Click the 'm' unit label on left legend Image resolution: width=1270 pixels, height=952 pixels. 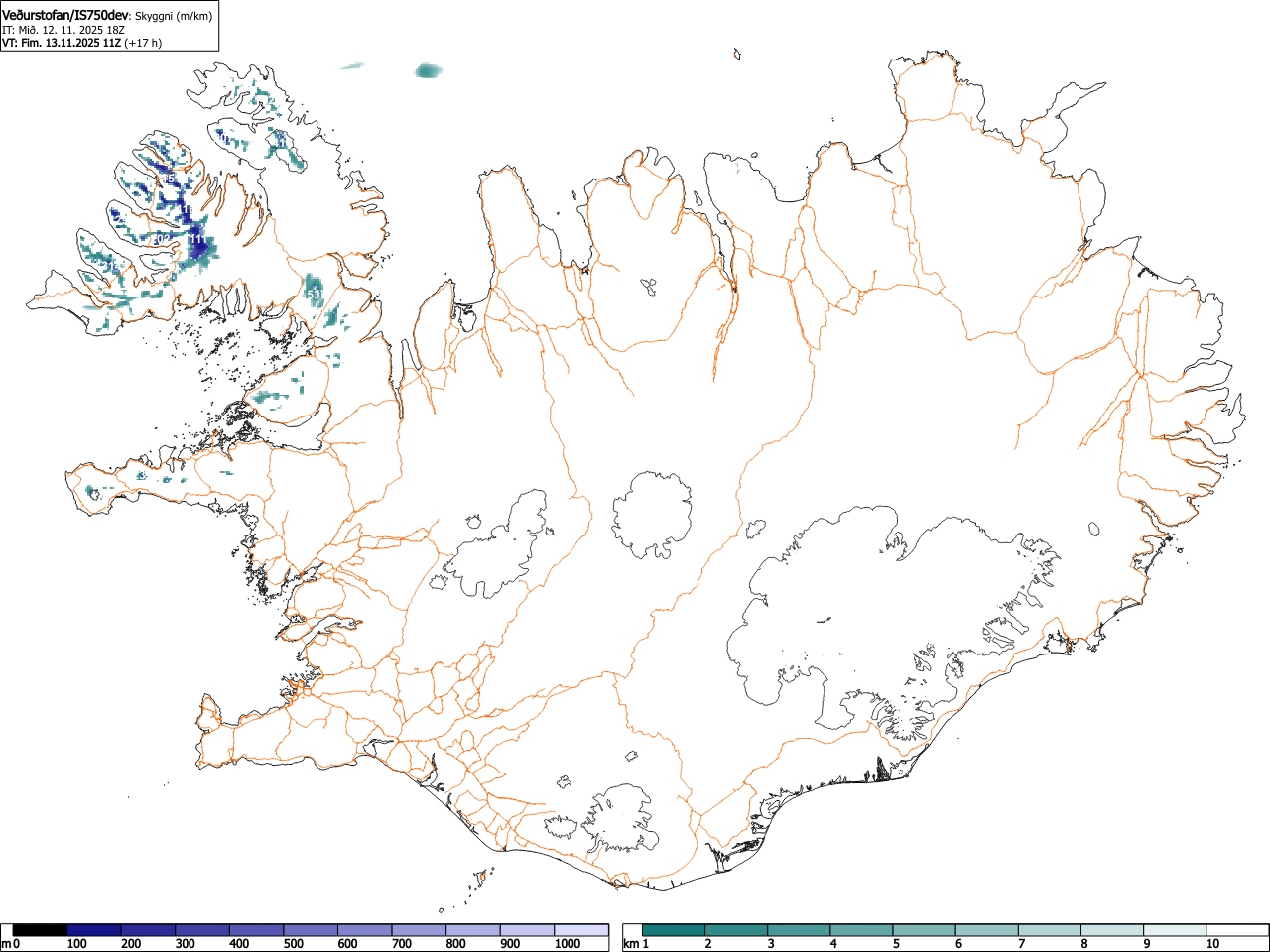[x=6, y=944]
